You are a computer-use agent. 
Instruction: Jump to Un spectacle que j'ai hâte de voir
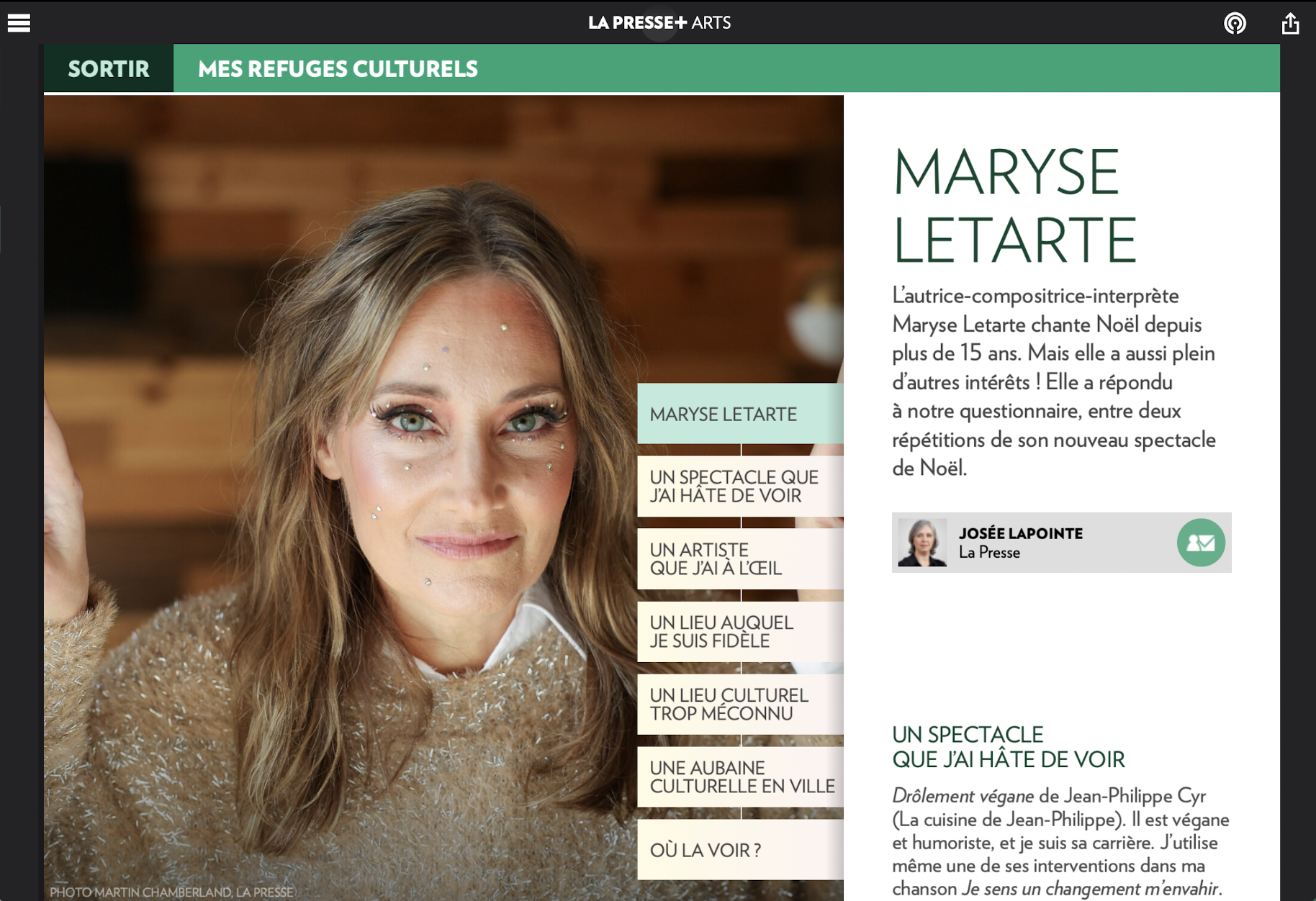pos(740,486)
